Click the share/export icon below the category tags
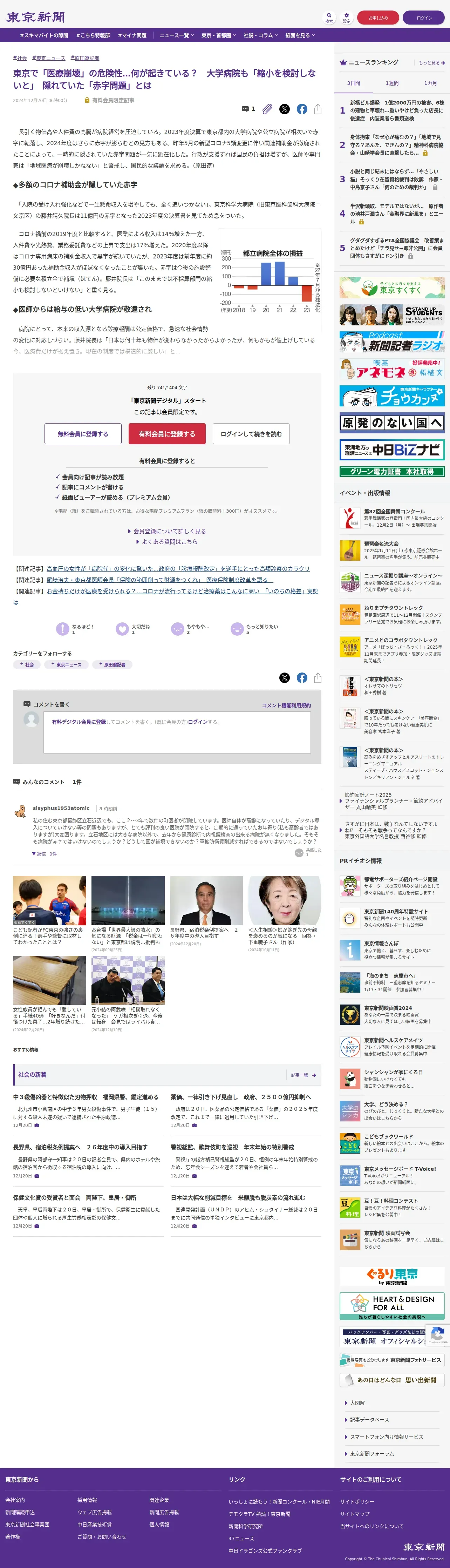 point(318,677)
